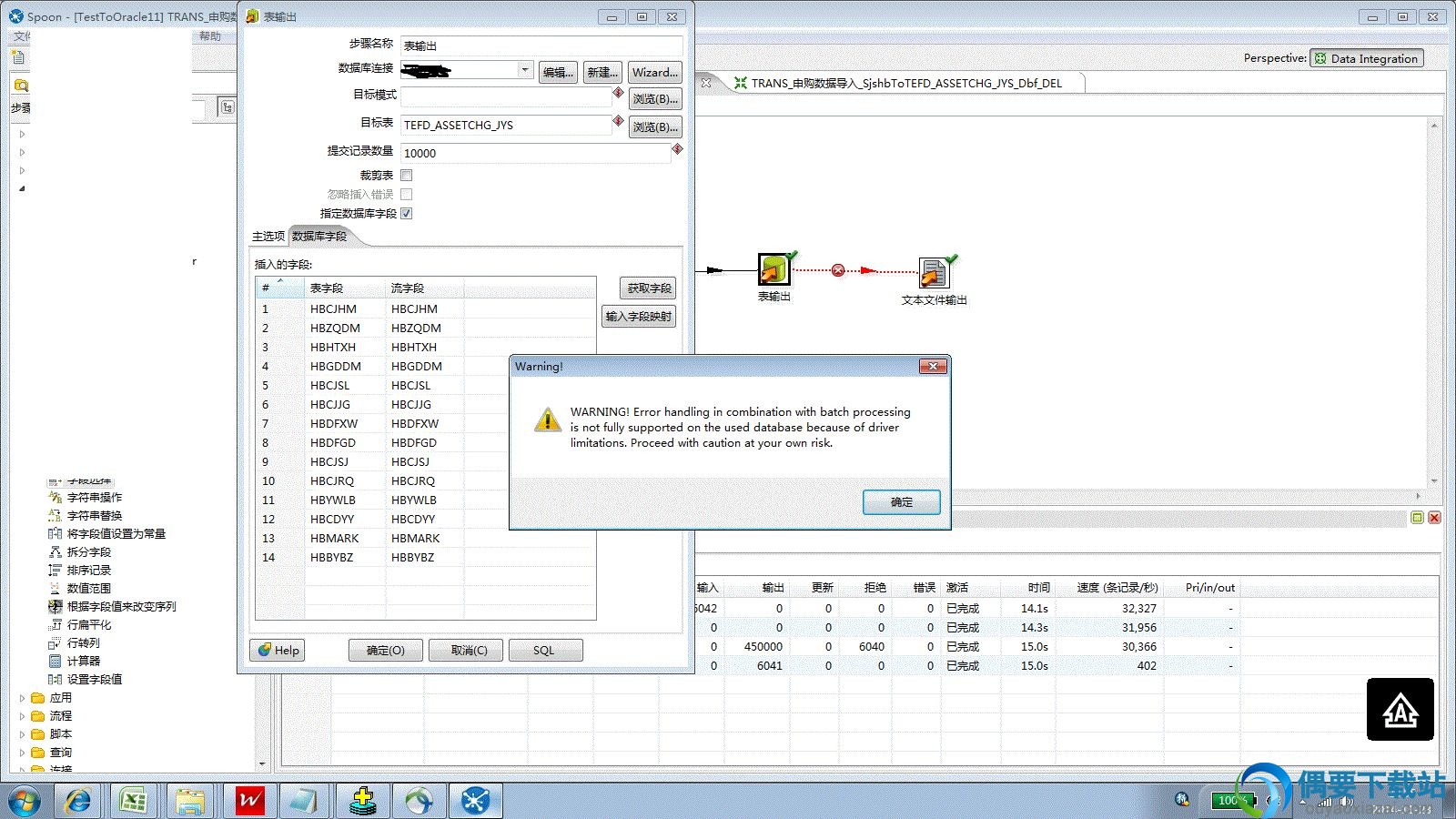Click the 步骤名称 input field
This screenshot has width=1456, height=819.
(541, 45)
